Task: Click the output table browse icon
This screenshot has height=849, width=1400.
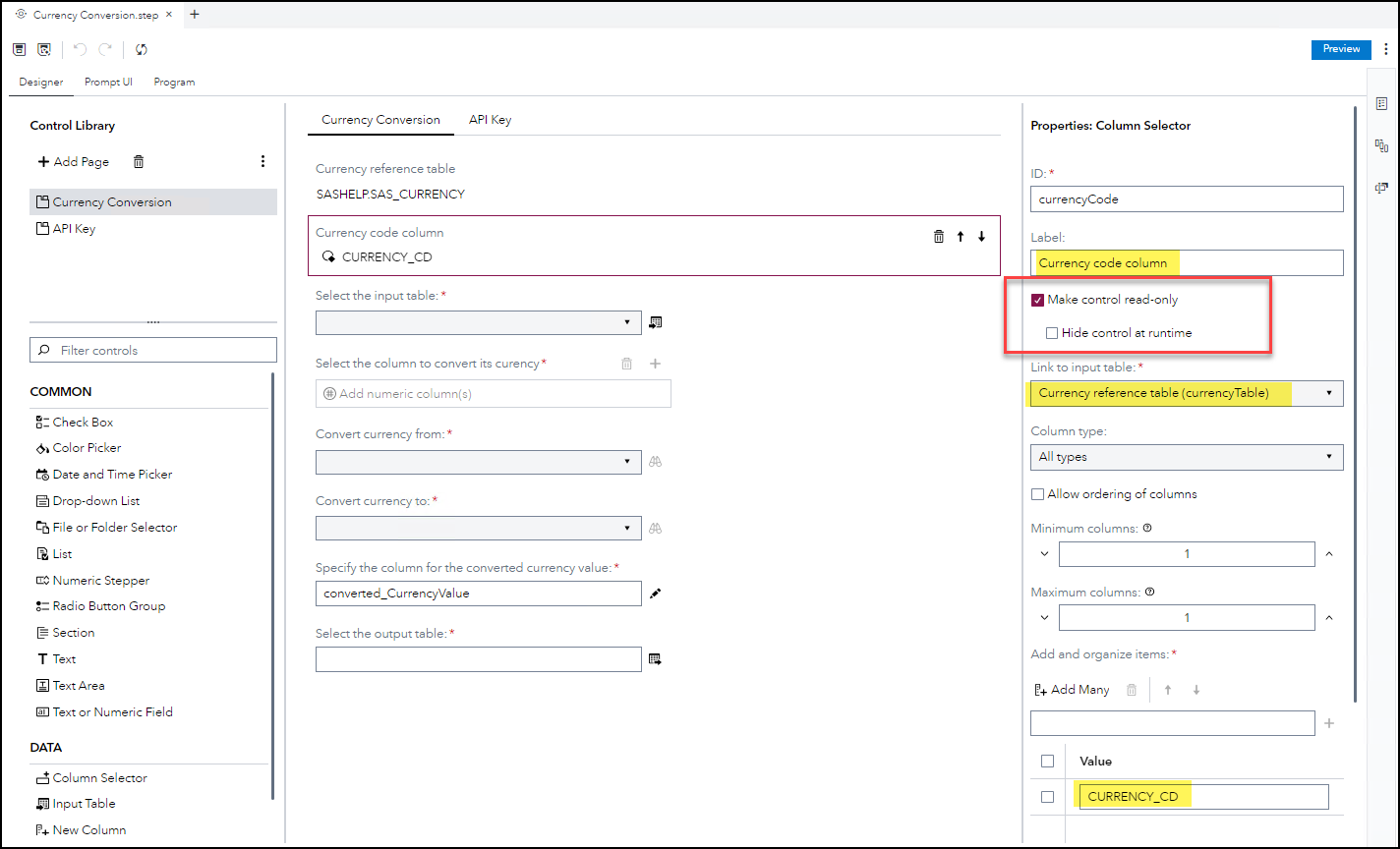Action: 656,658
